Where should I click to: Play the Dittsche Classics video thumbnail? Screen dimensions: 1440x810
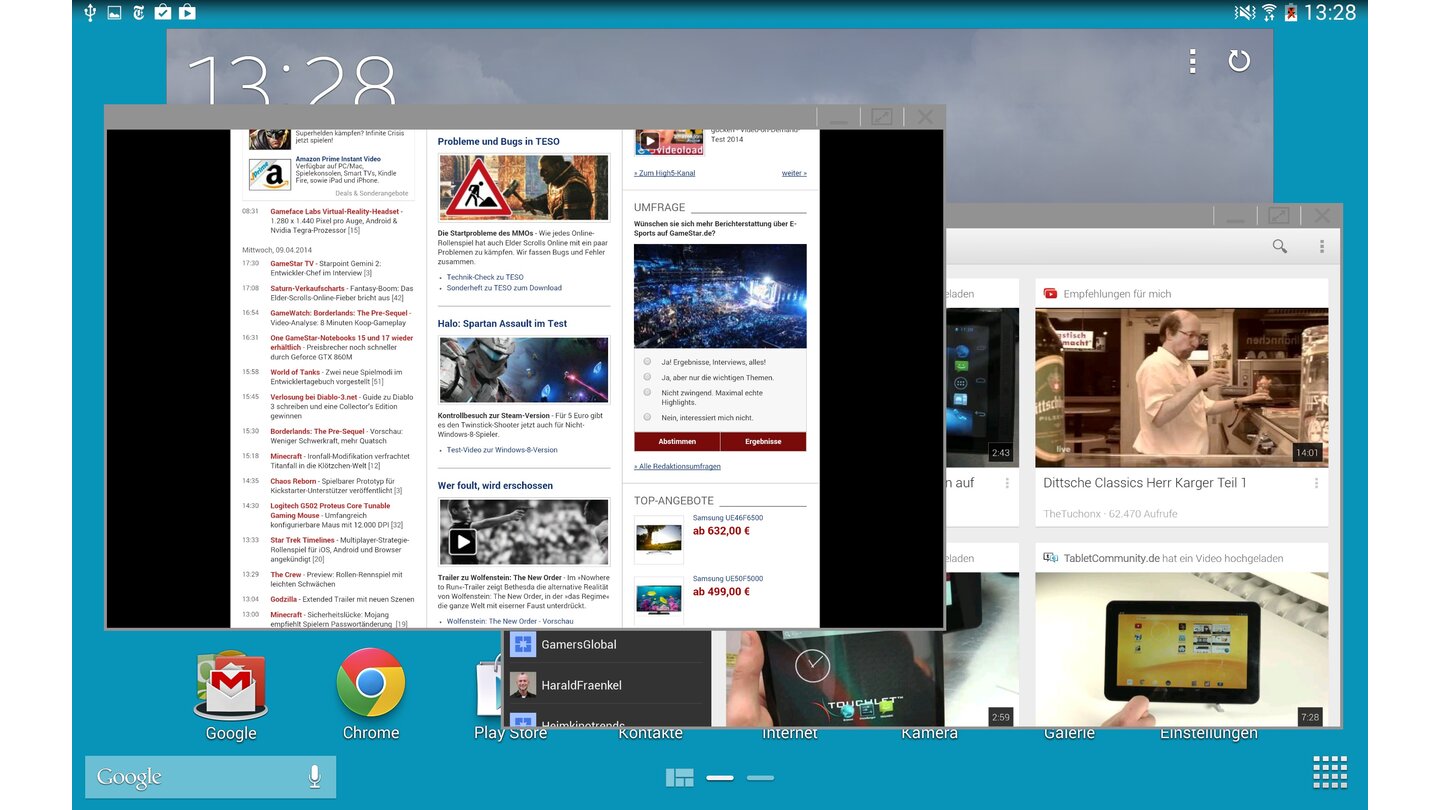click(x=1181, y=387)
